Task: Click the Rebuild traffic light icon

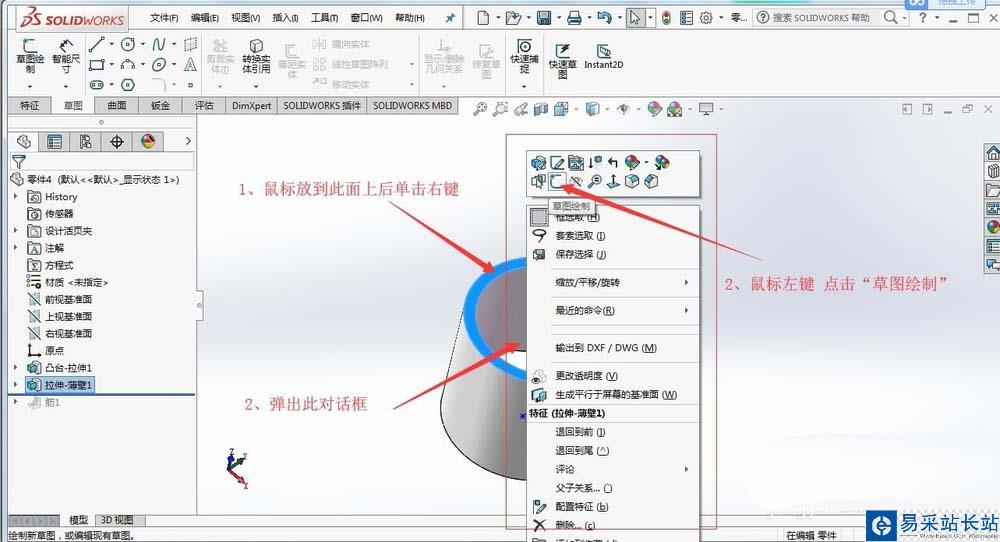Action: (x=665, y=18)
